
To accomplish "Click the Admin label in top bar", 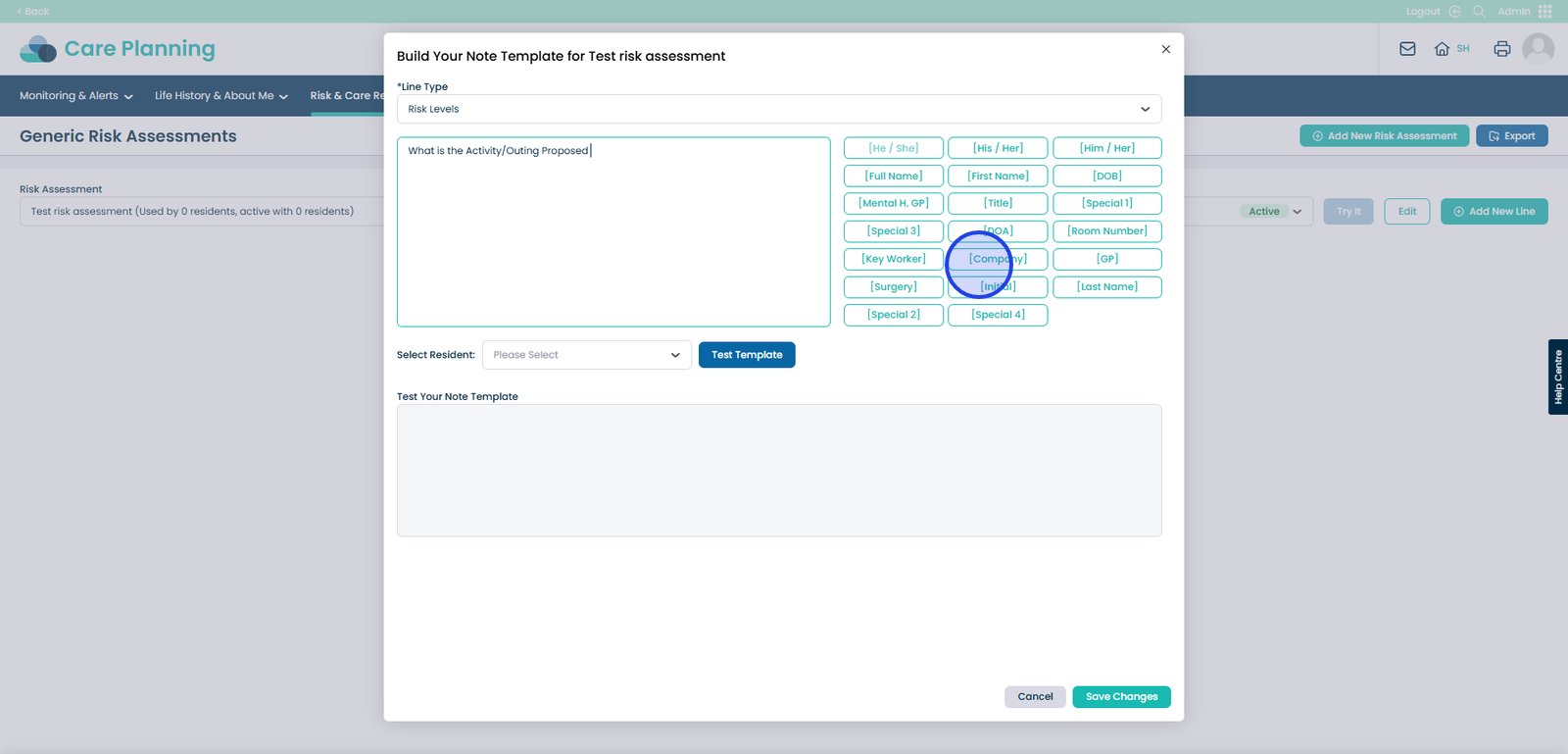I will [x=1514, y=12].
